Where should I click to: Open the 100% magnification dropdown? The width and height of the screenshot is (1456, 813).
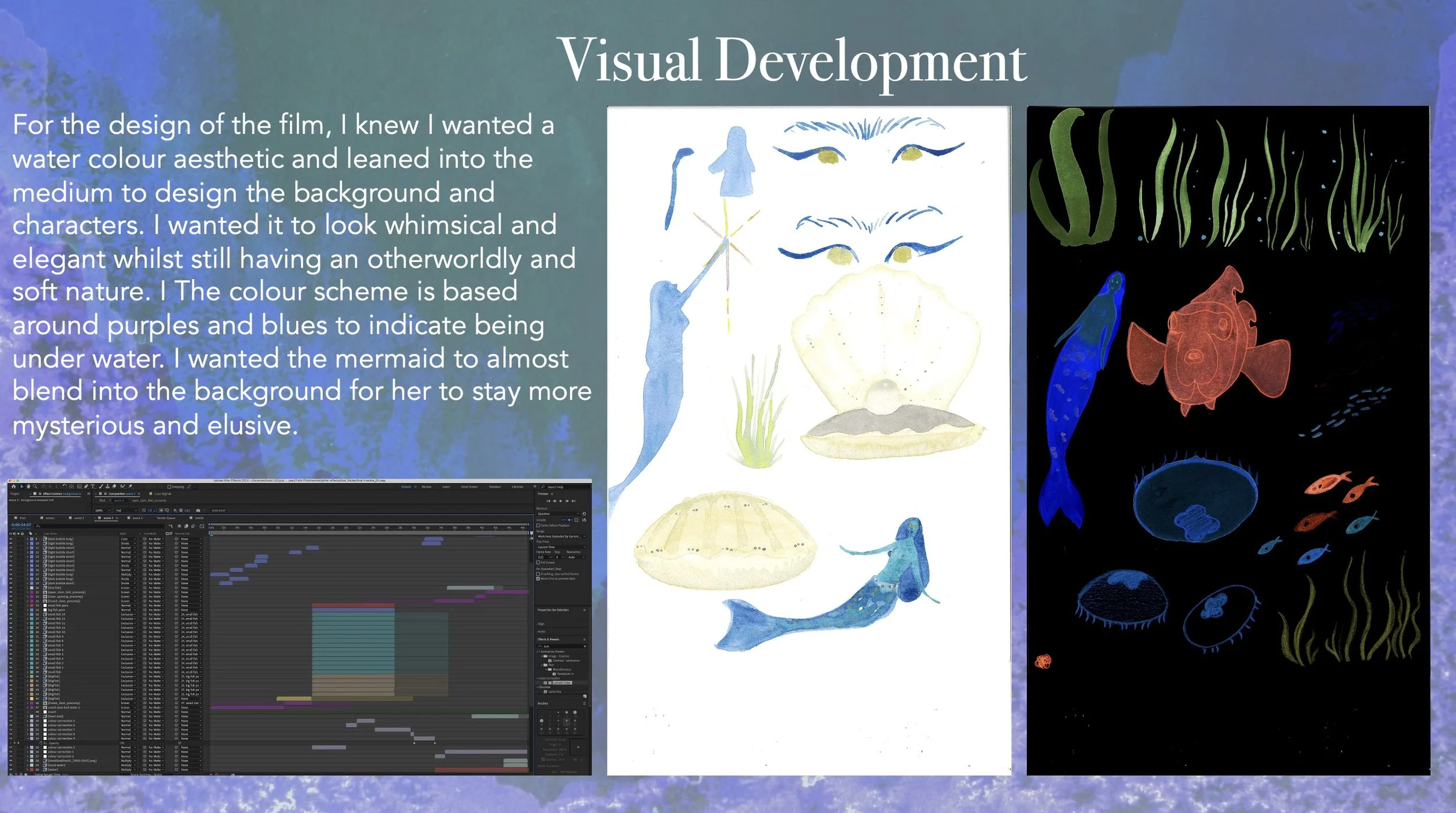(x=103, y=510)
